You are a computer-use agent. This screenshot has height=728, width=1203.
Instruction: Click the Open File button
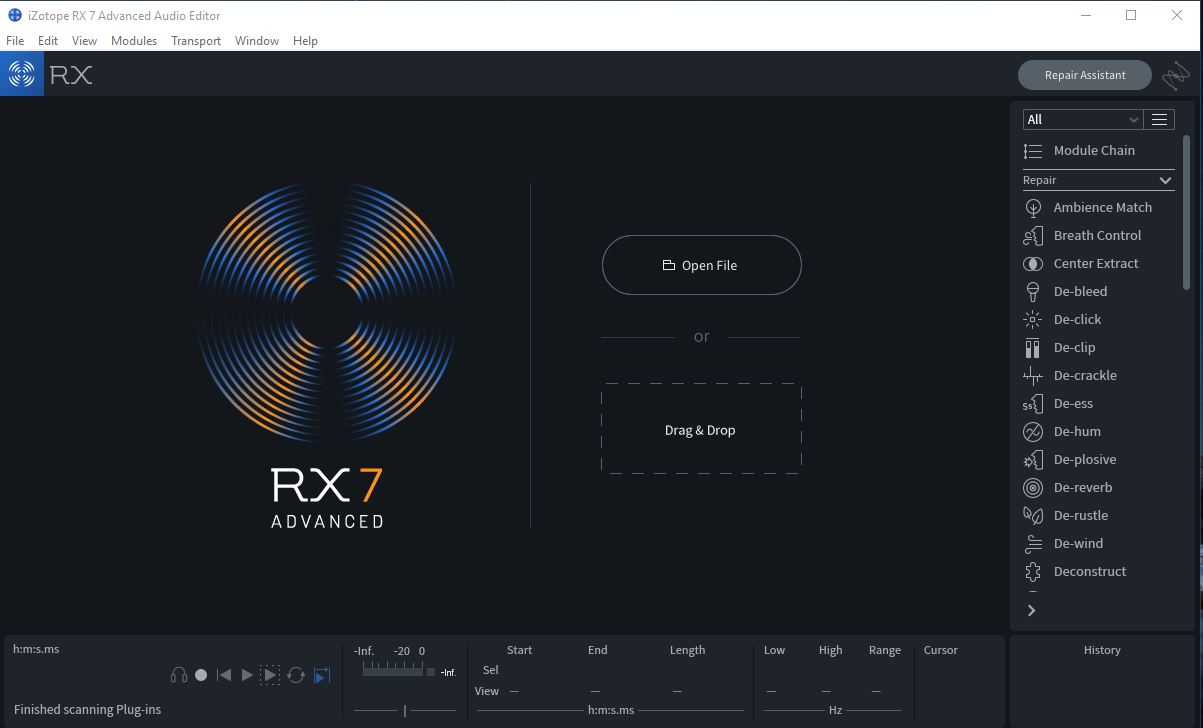(x=701, y=265)
